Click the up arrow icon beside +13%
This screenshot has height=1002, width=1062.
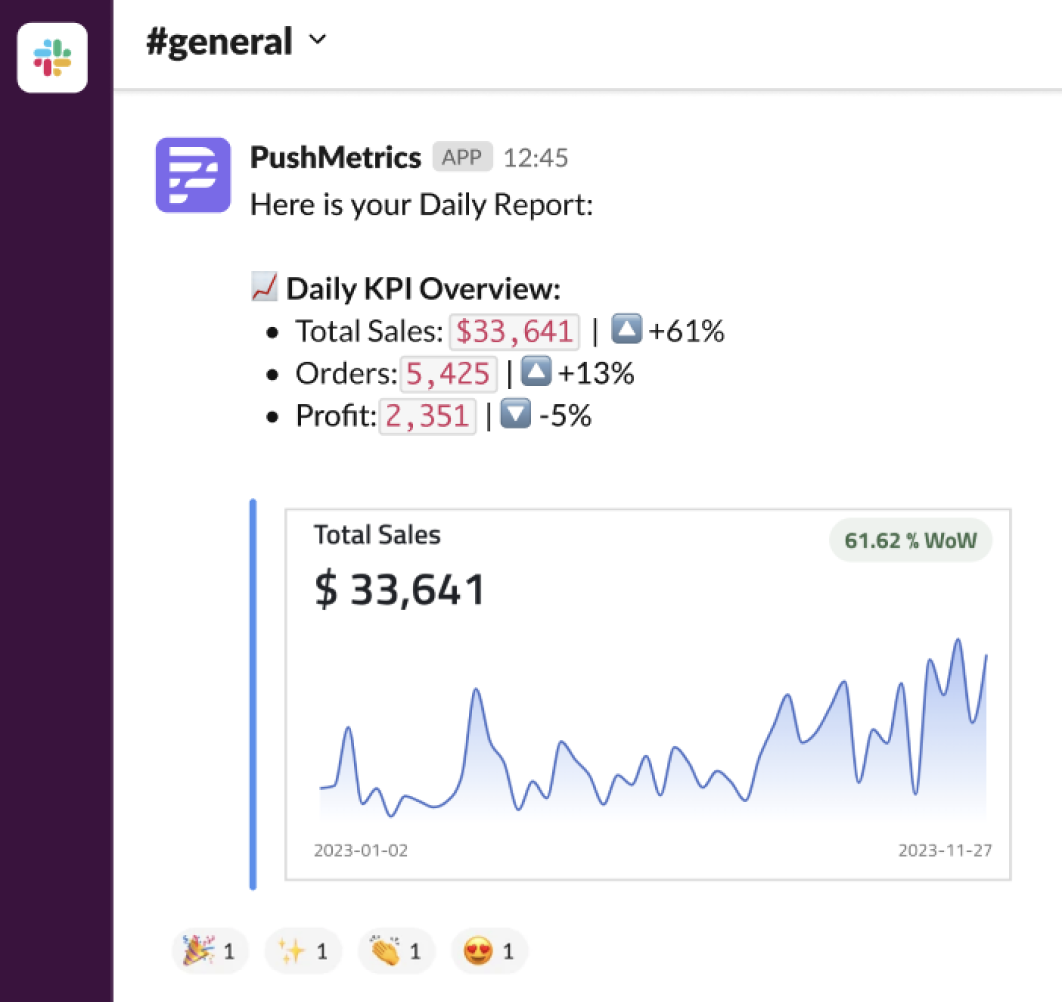537,373
